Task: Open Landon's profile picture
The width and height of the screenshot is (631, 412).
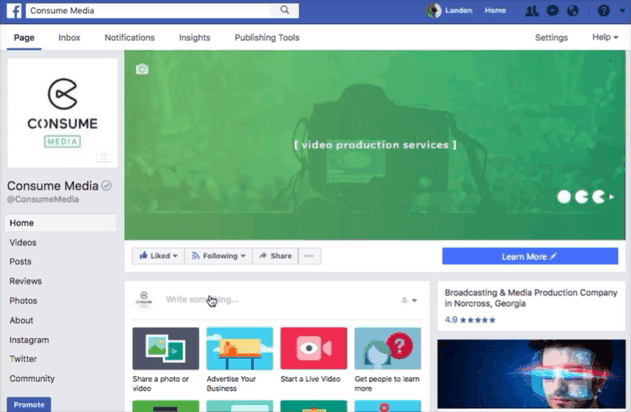Action: (x=433, y=10)
